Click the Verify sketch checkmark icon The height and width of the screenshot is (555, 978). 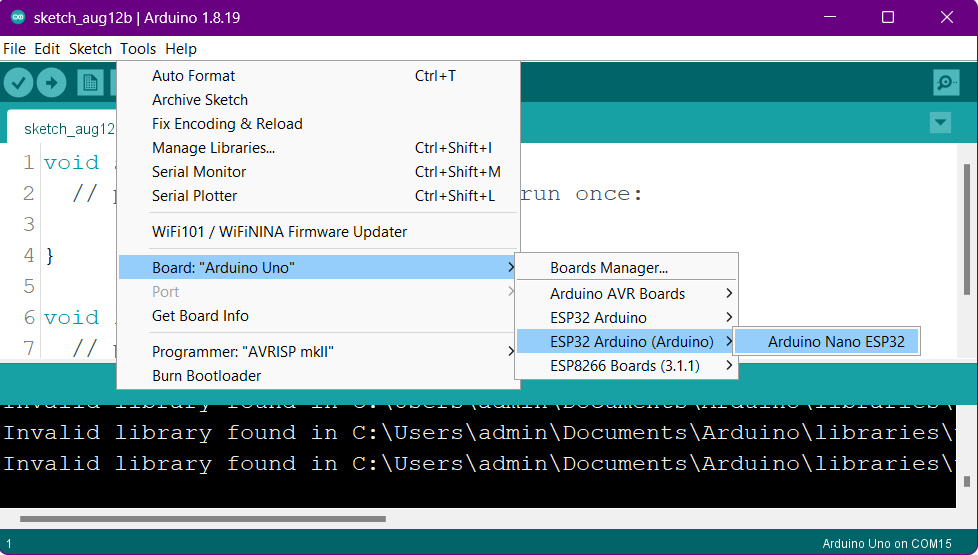[18, 83]
